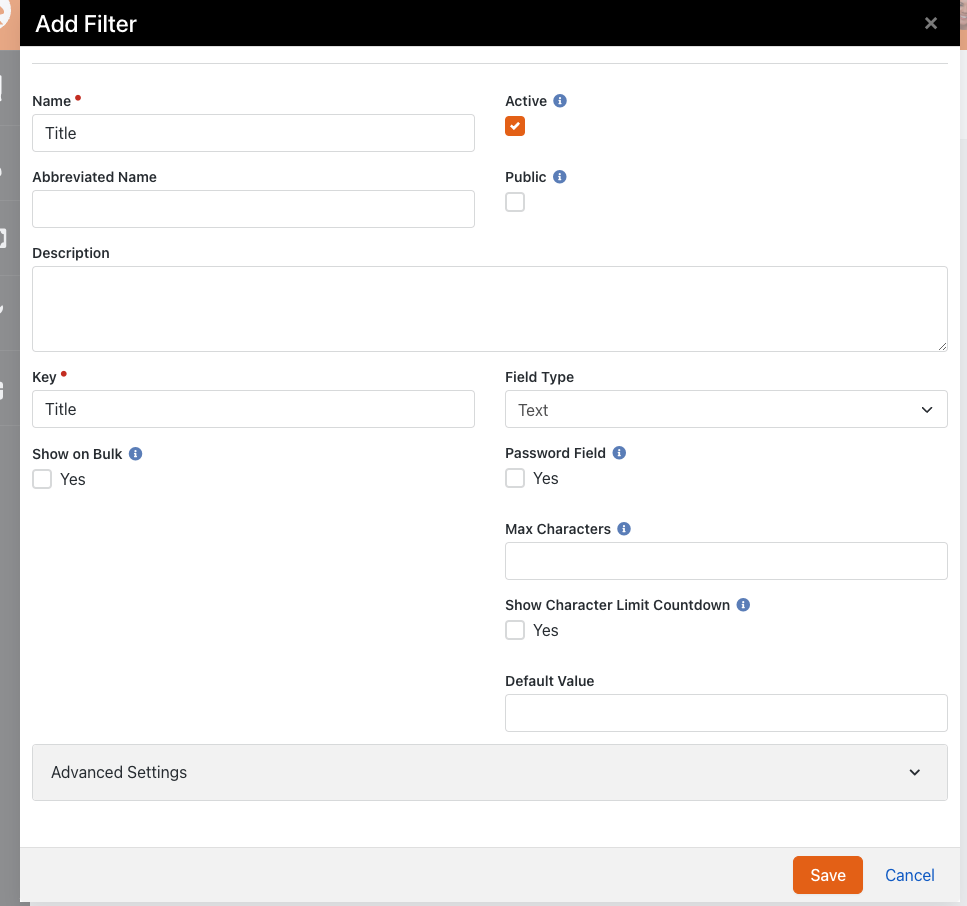Check Password Field Yes checkbox
The height and width of the screenshot is (906, 967).
(515, 478)
